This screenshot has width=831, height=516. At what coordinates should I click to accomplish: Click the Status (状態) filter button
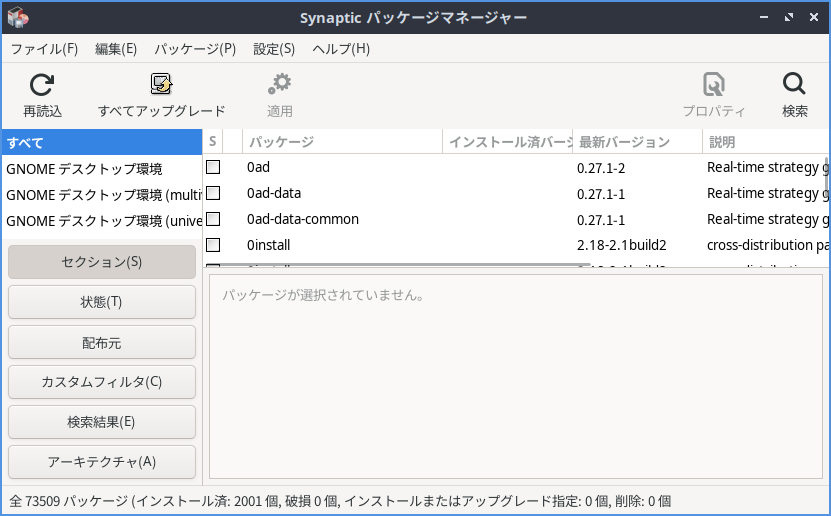click(x=102, y=302)
